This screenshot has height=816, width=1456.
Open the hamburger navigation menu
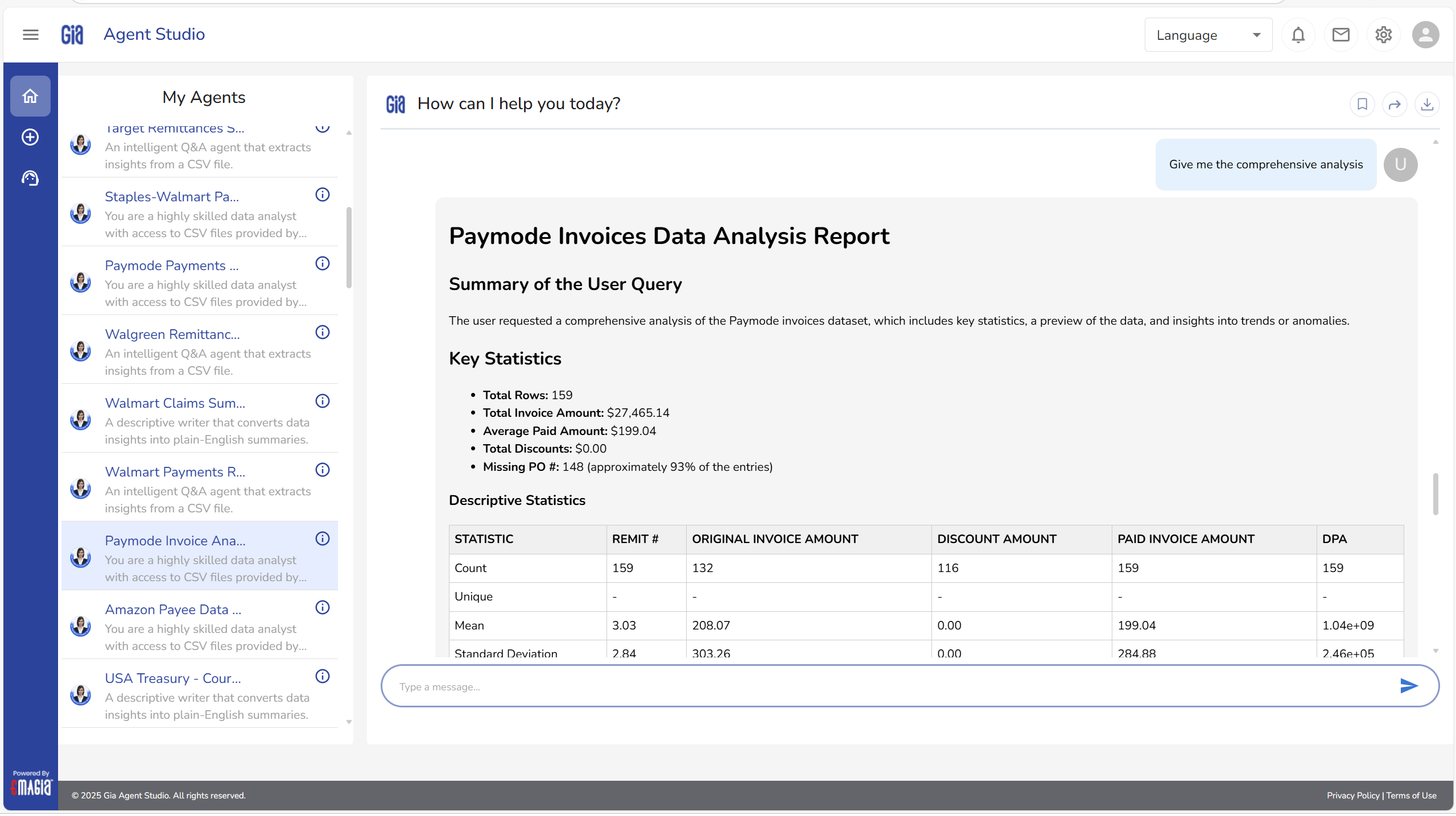(31, 35)
